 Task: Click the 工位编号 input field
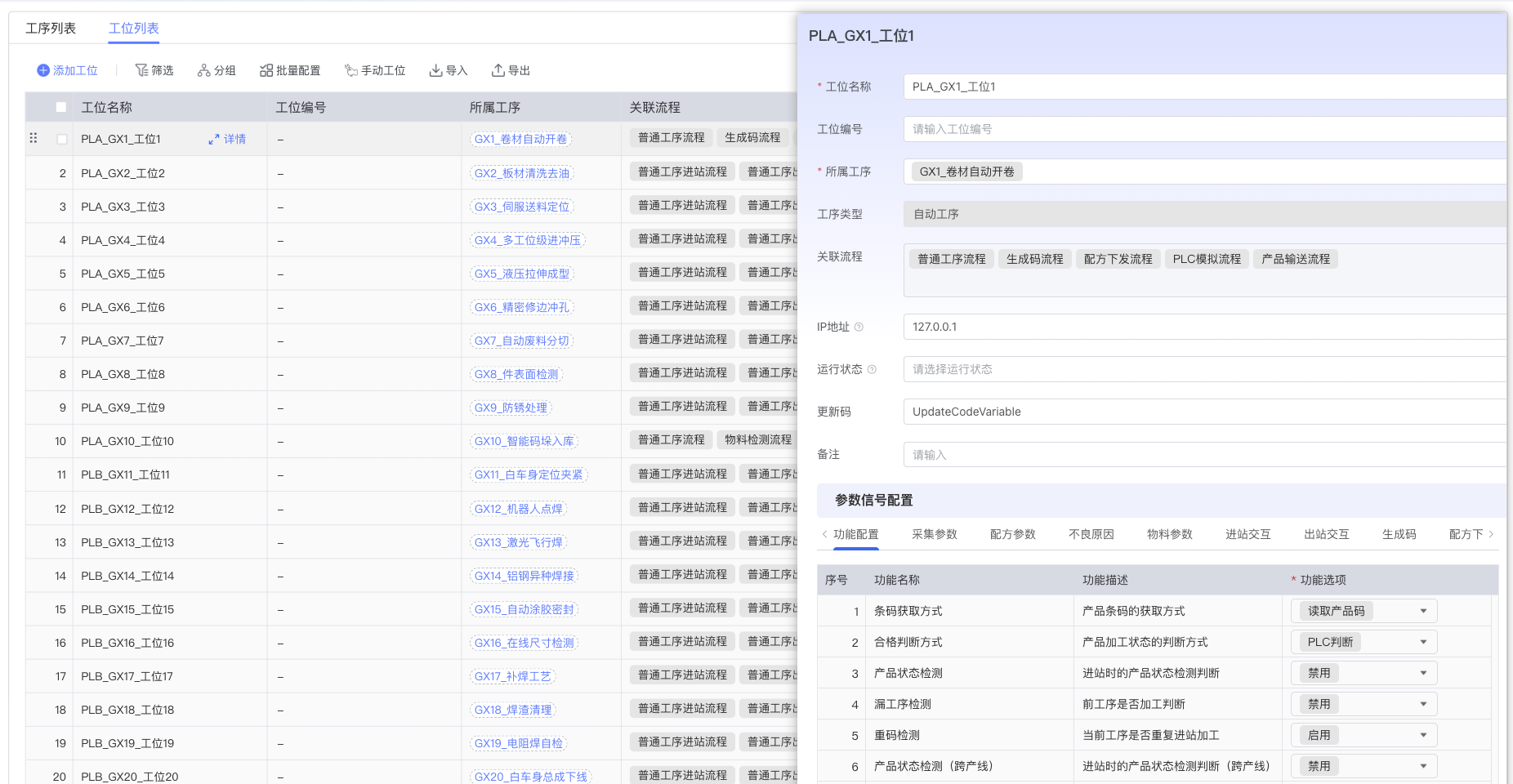pos(1204,129)
